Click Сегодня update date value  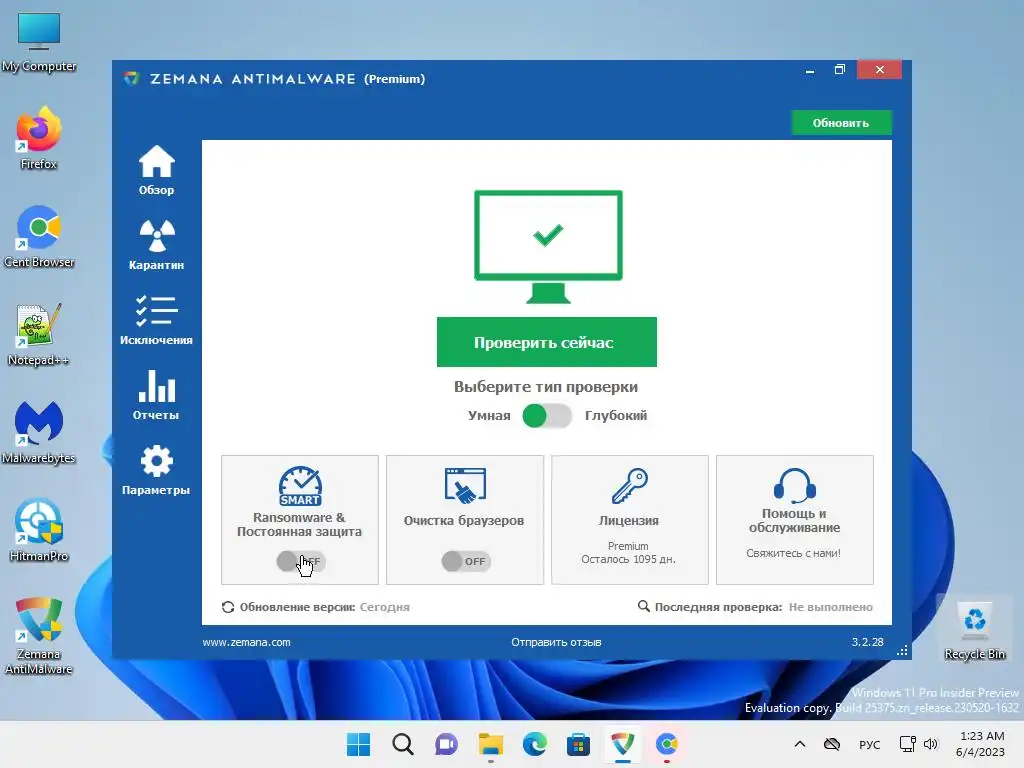[385, 607]
